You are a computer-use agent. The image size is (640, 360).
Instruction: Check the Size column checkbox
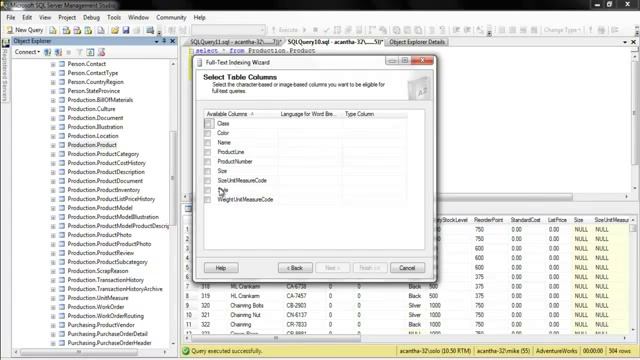208,171
